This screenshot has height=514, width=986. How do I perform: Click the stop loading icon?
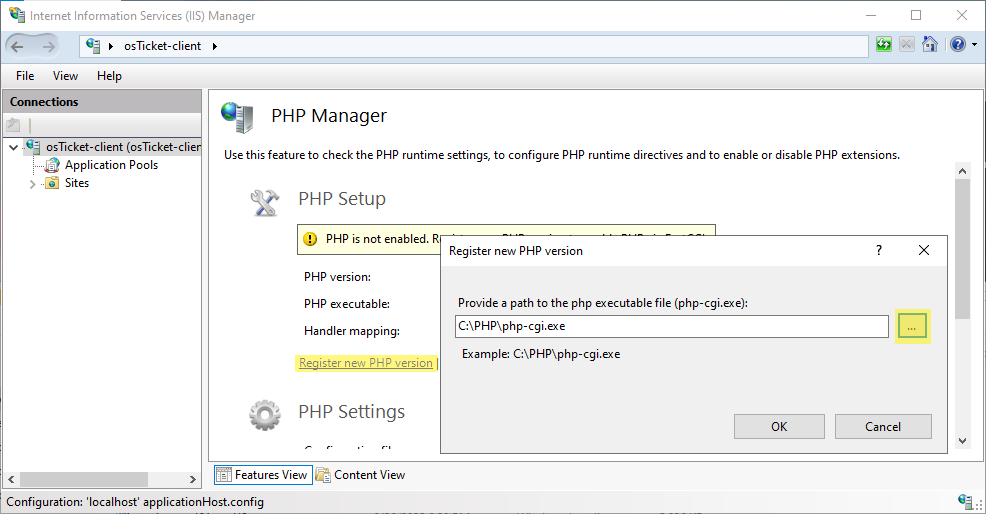pos(906,45)
